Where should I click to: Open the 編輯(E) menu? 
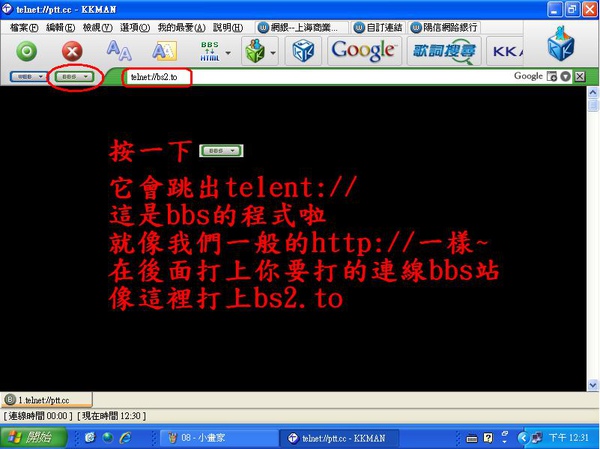click(x=60, y=28)
